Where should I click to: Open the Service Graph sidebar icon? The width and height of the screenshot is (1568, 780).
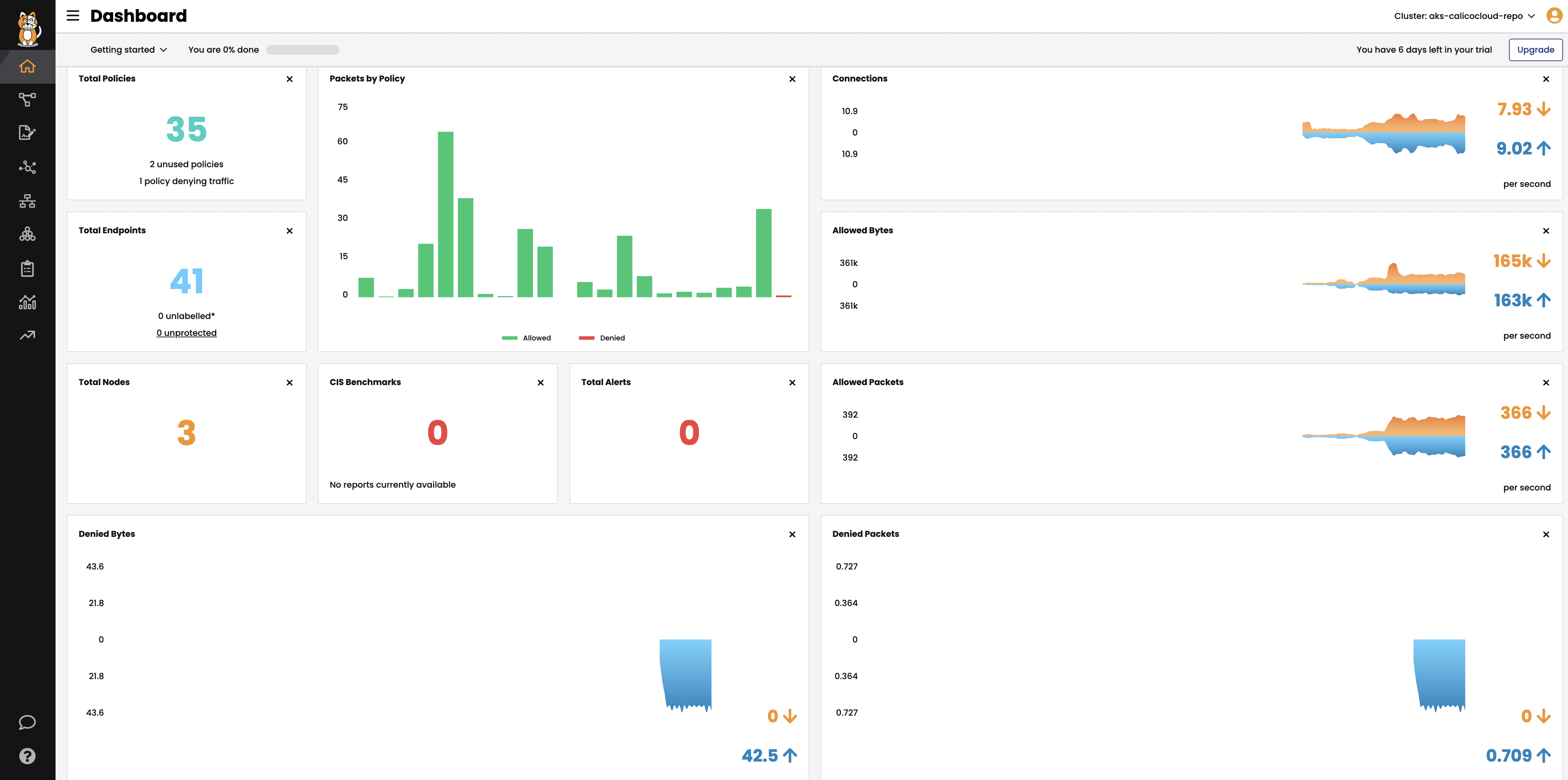(x=27, y=100)
